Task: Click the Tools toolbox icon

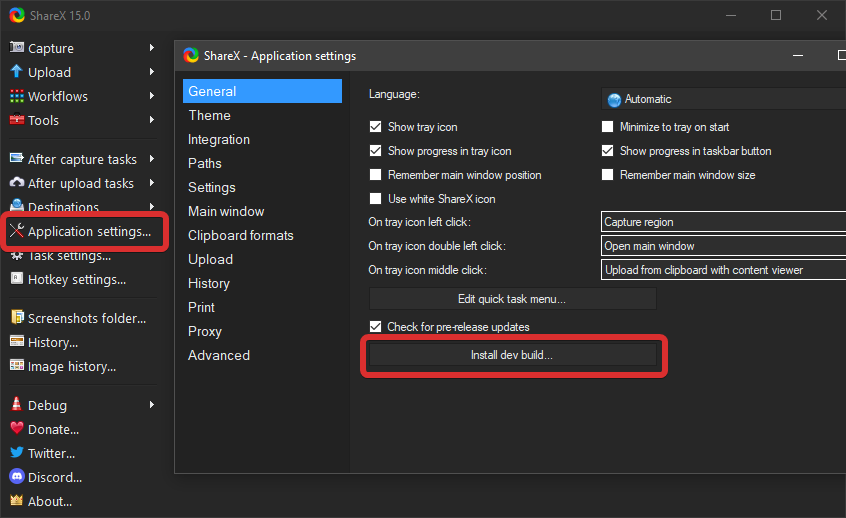Action: pos(17,120)
